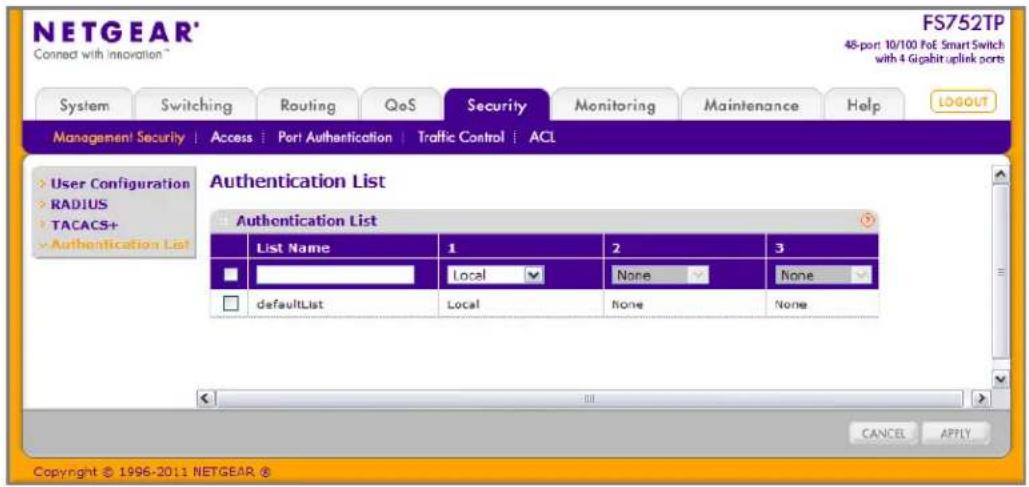Click the Authentication List page heading
This screenshot has height=487, width=1029.
(297, 182)
